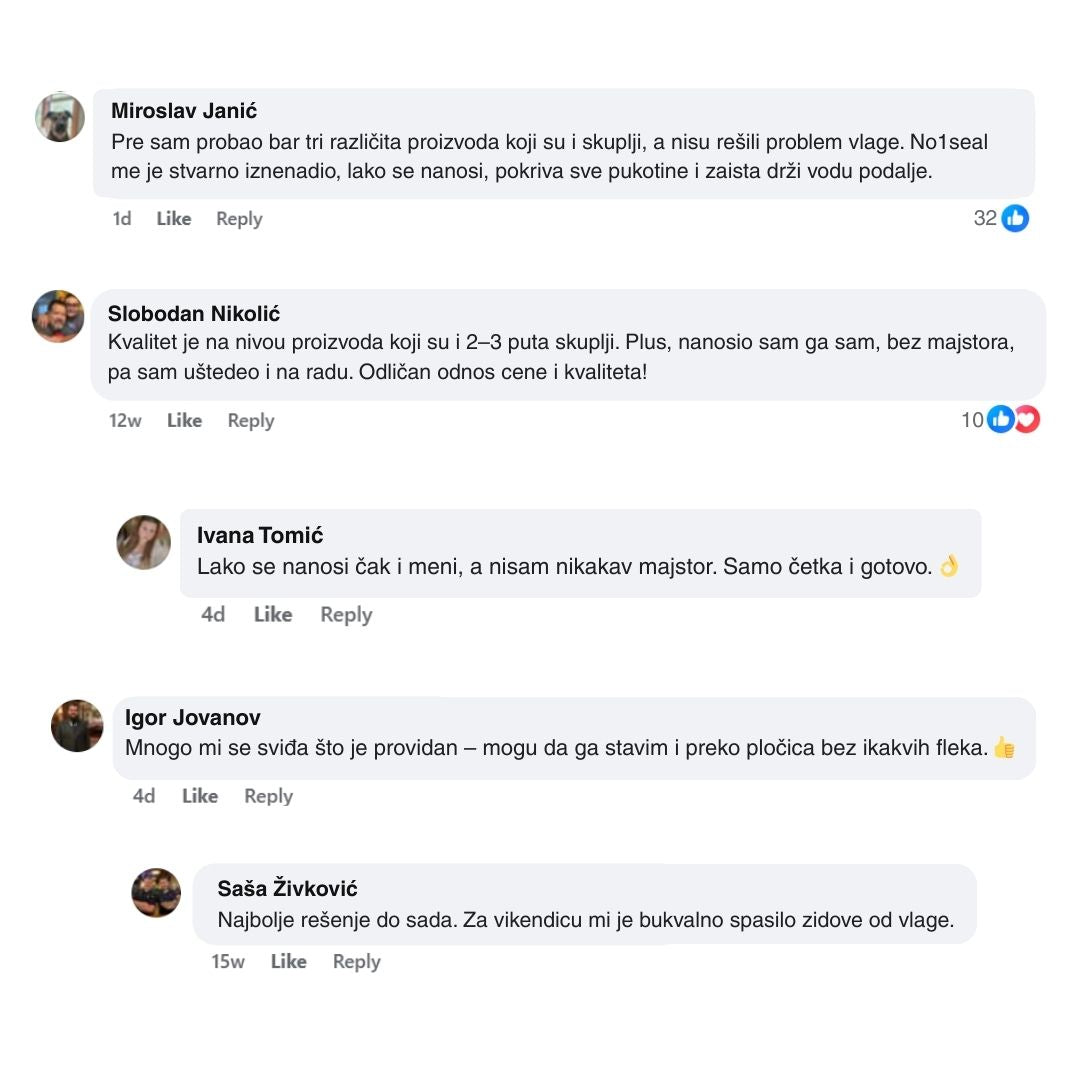Reply to Ivana Tomić's comment
The height and width of the screenshot is (1080, 1080).
[346, 615]
